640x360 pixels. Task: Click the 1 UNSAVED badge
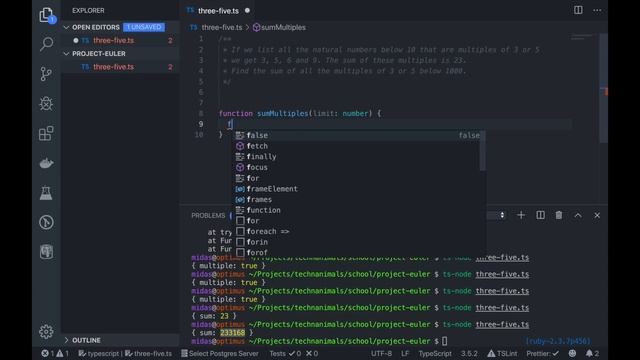pos(144,27)
